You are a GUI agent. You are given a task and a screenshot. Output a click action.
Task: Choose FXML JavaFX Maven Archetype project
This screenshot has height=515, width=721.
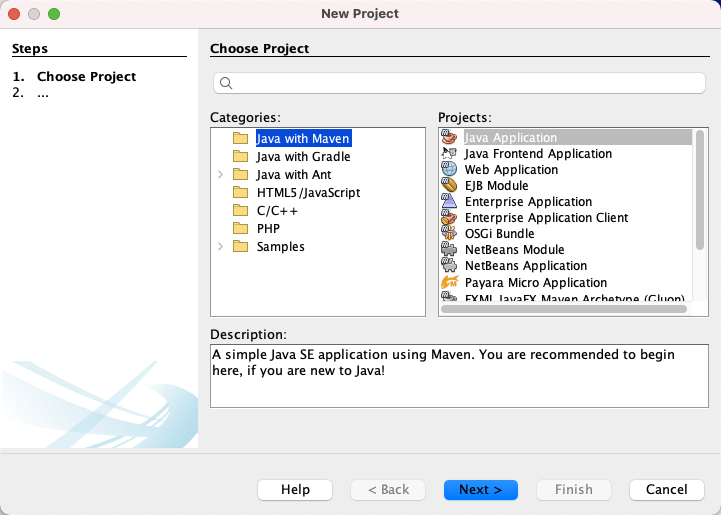[574, 298]
